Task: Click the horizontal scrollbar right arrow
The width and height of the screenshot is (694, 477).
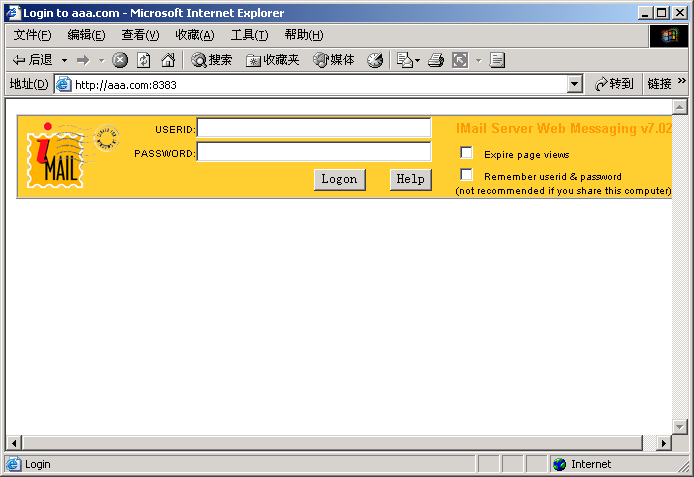Action: [x=663, y=443]
